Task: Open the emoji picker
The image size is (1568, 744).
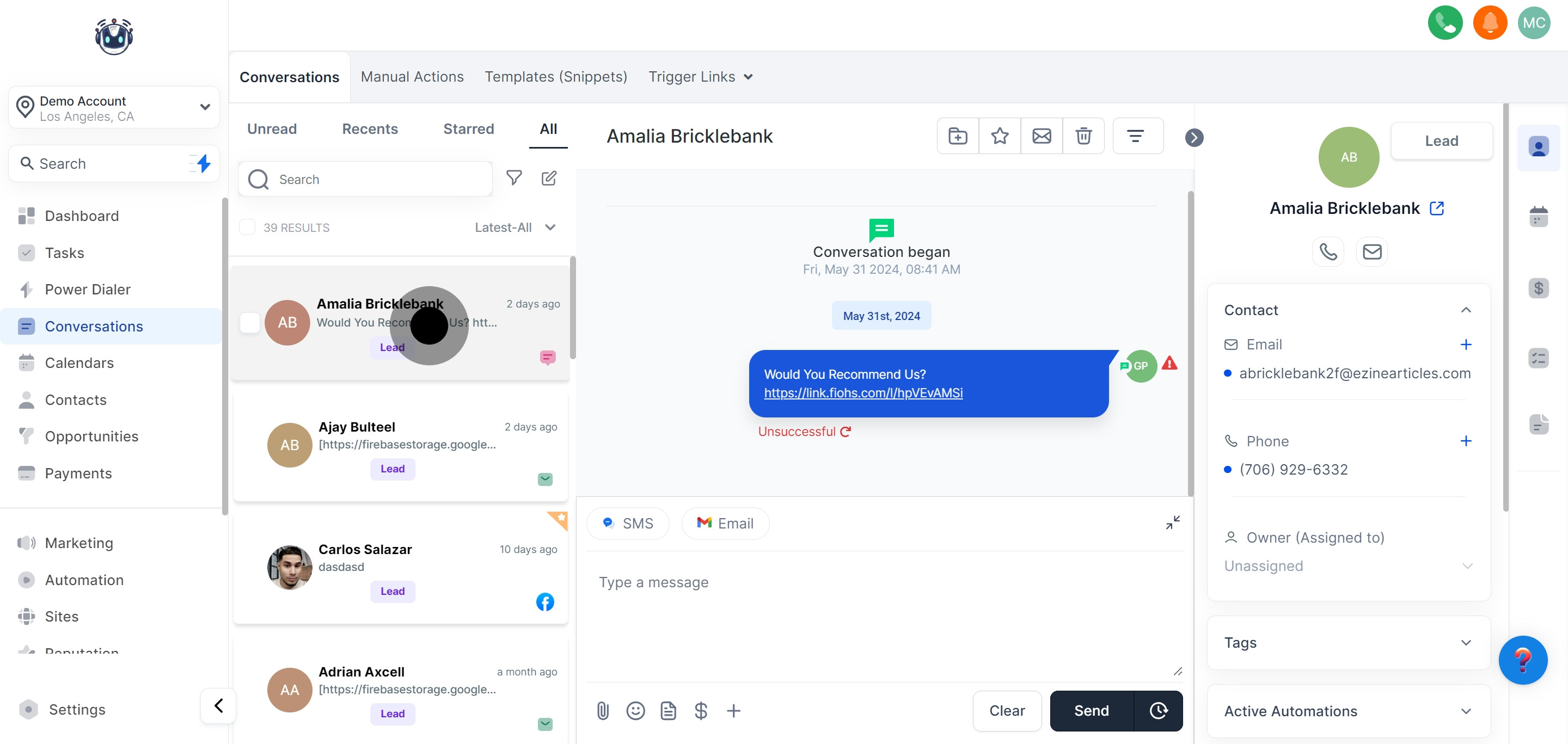Action: pos(635,710)
